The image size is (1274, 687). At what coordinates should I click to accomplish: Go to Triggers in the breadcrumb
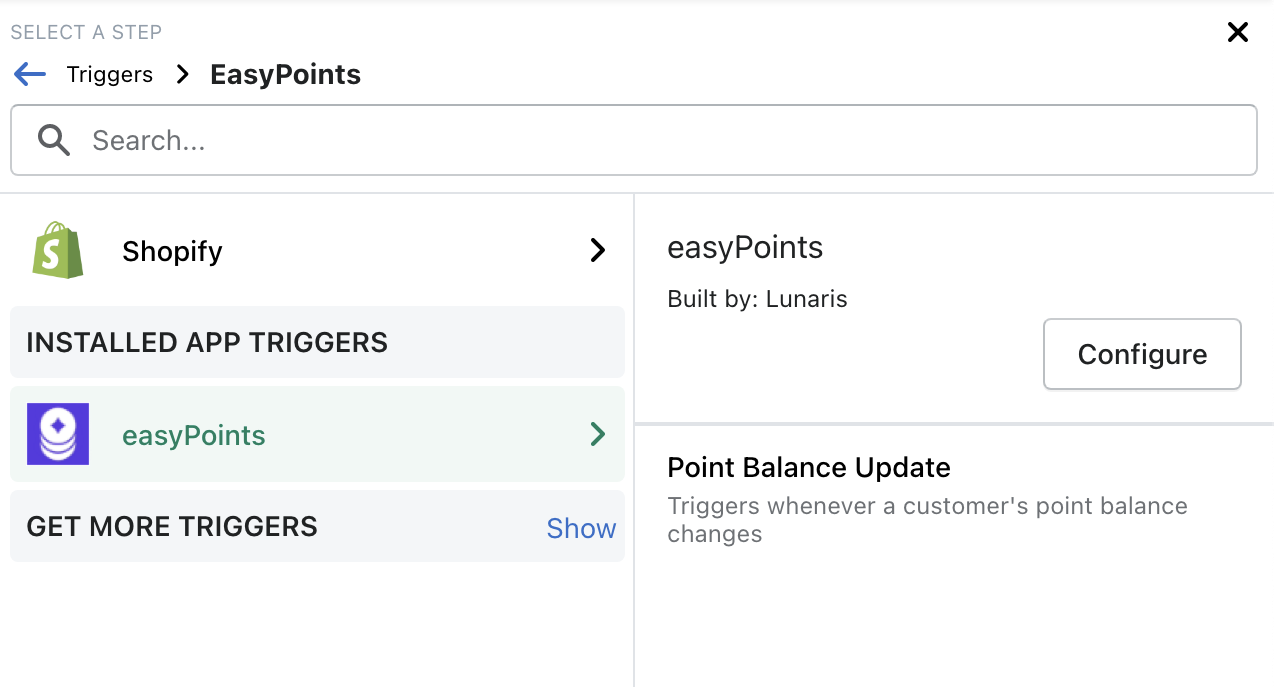[109, 74]
